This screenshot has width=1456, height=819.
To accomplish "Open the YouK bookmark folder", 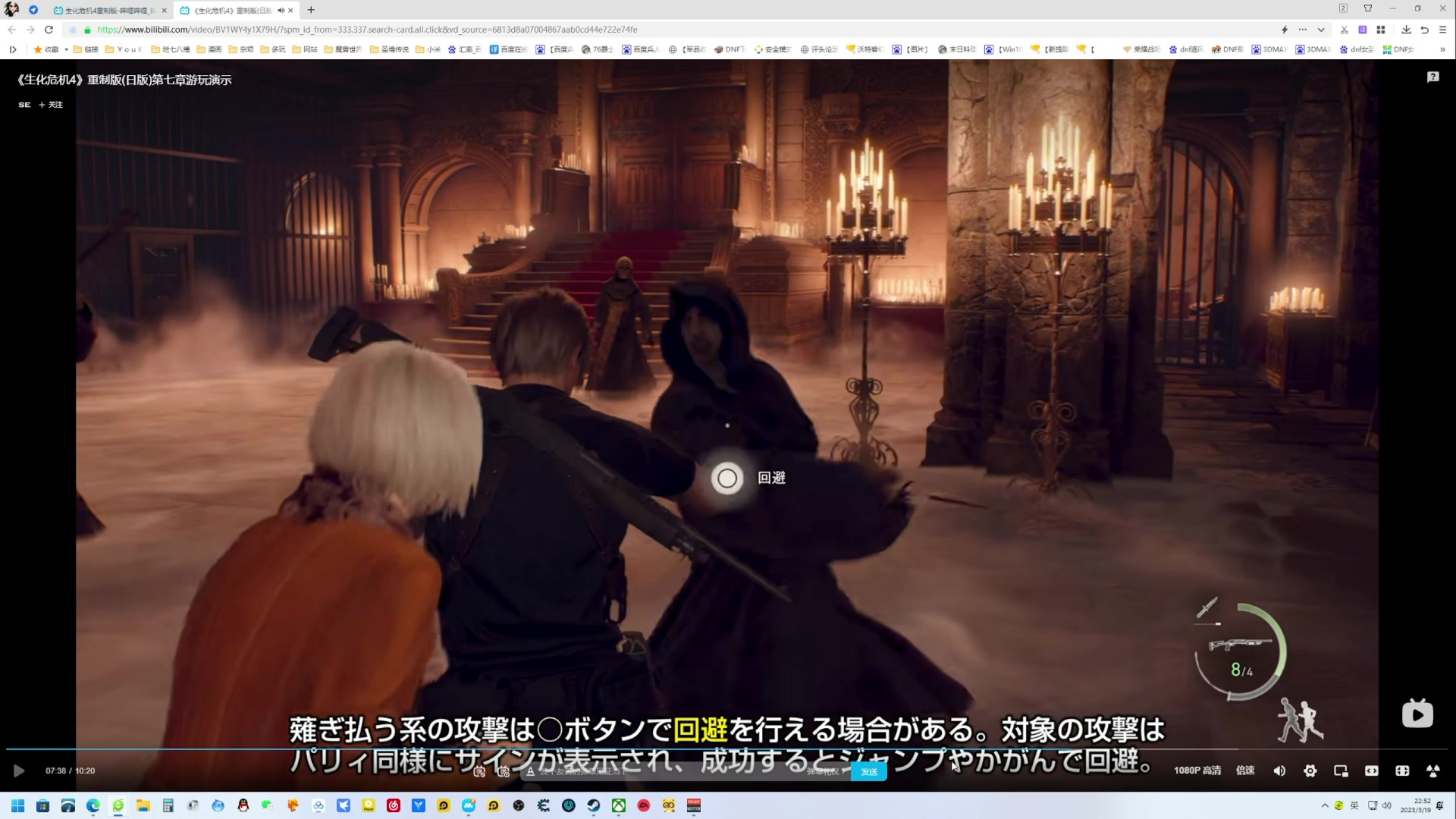I will coord(124,49).
